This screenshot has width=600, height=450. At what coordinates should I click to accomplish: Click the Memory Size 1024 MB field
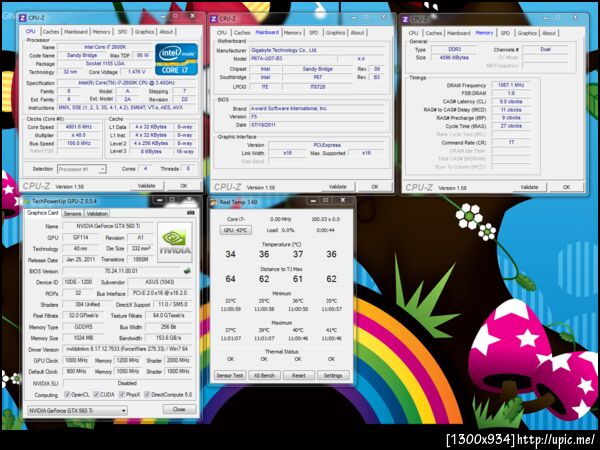point(83,338)
